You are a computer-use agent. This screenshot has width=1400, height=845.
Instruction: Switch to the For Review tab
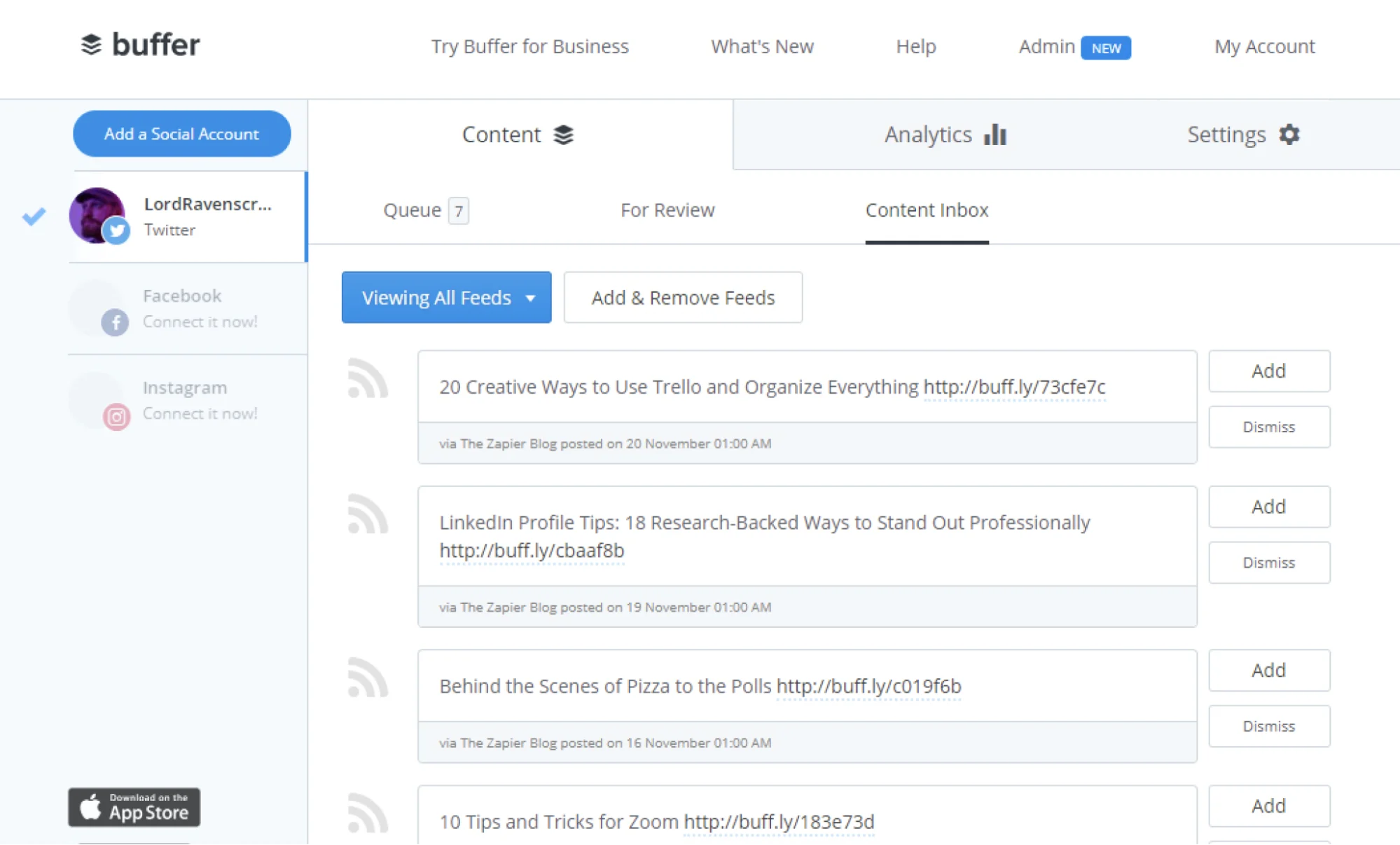667,209
